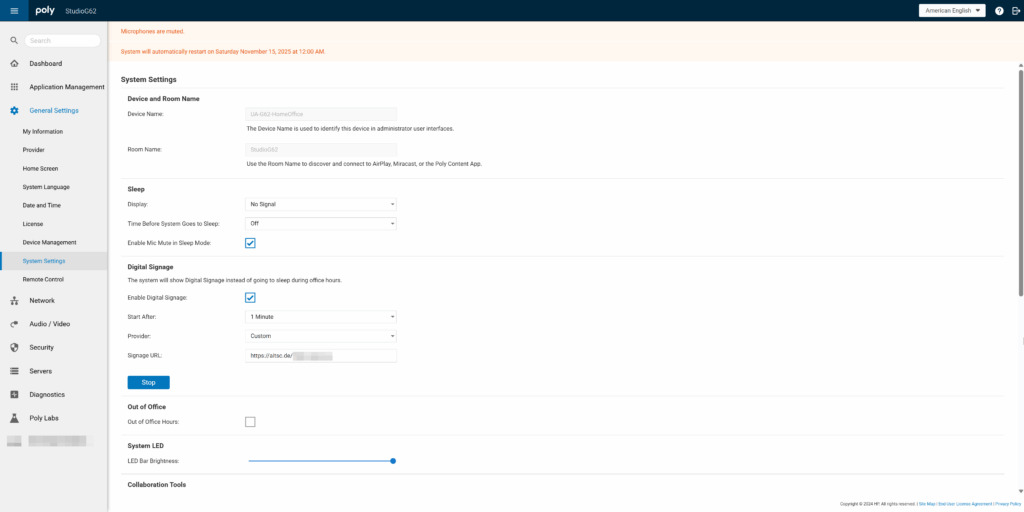The height and width of the screenshot is (512, 1024).
Task: Disable Enable Mic Mute in Sleep Mode
Action: tap(250, 243)
